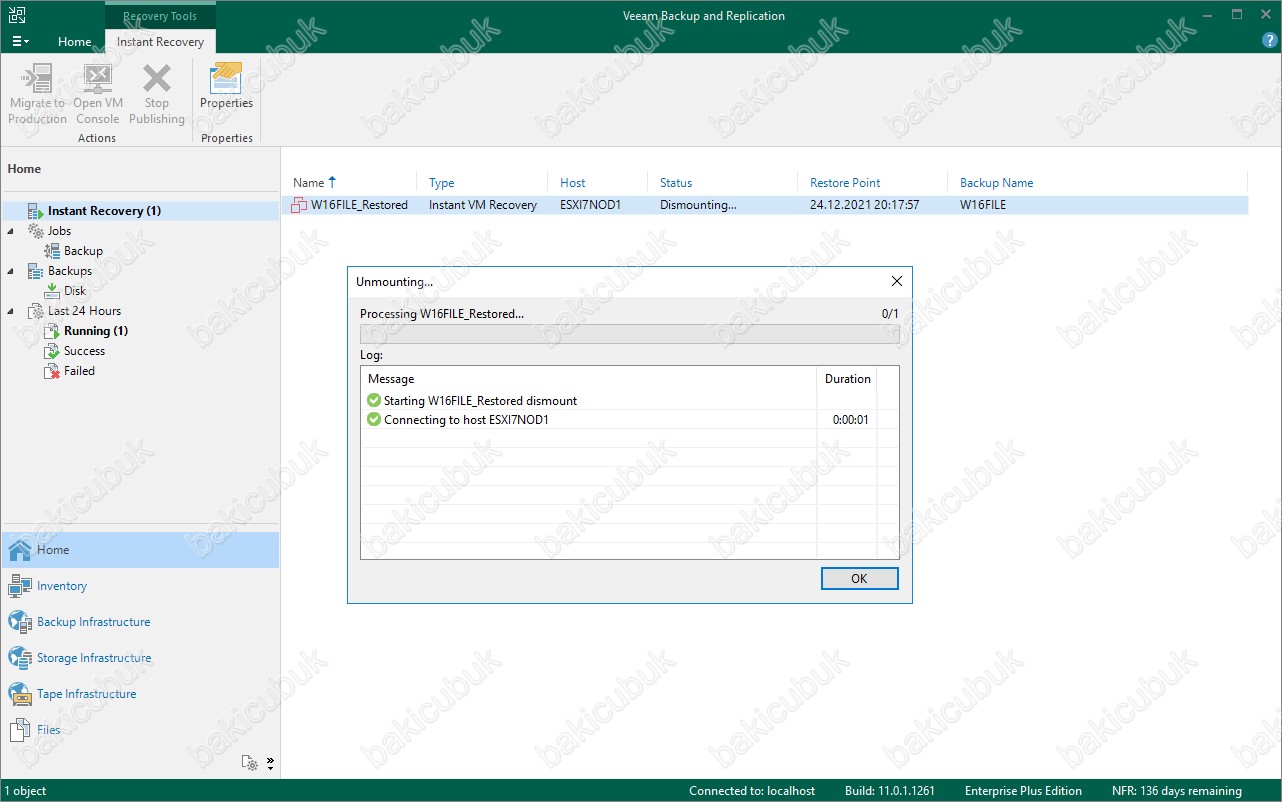Click the Storage Infrastructure view icon
Image resolution: width=1282 pixels, height=802 pixels.
tap(20, 658)
